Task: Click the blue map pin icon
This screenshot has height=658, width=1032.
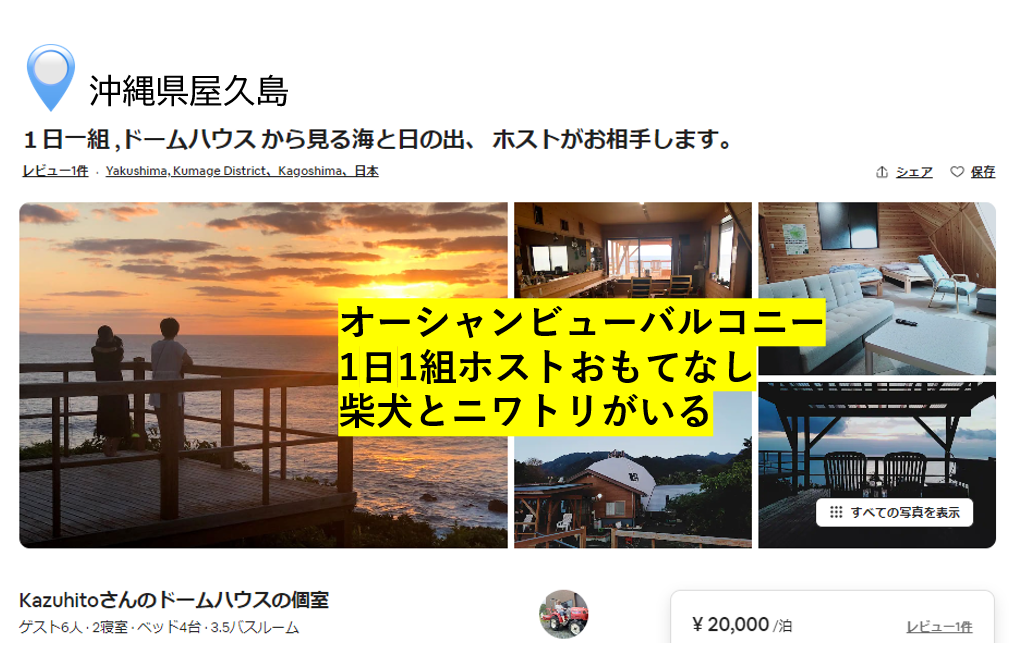Action: (51, 77)
